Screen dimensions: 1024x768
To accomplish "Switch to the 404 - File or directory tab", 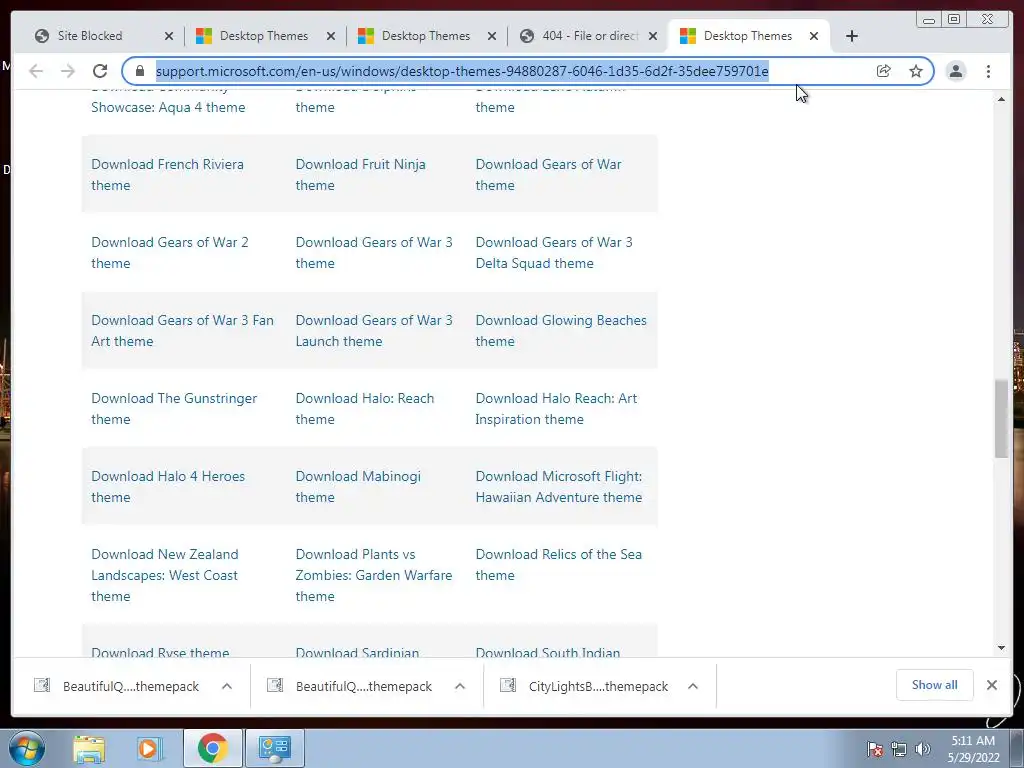I will (590, 36).
